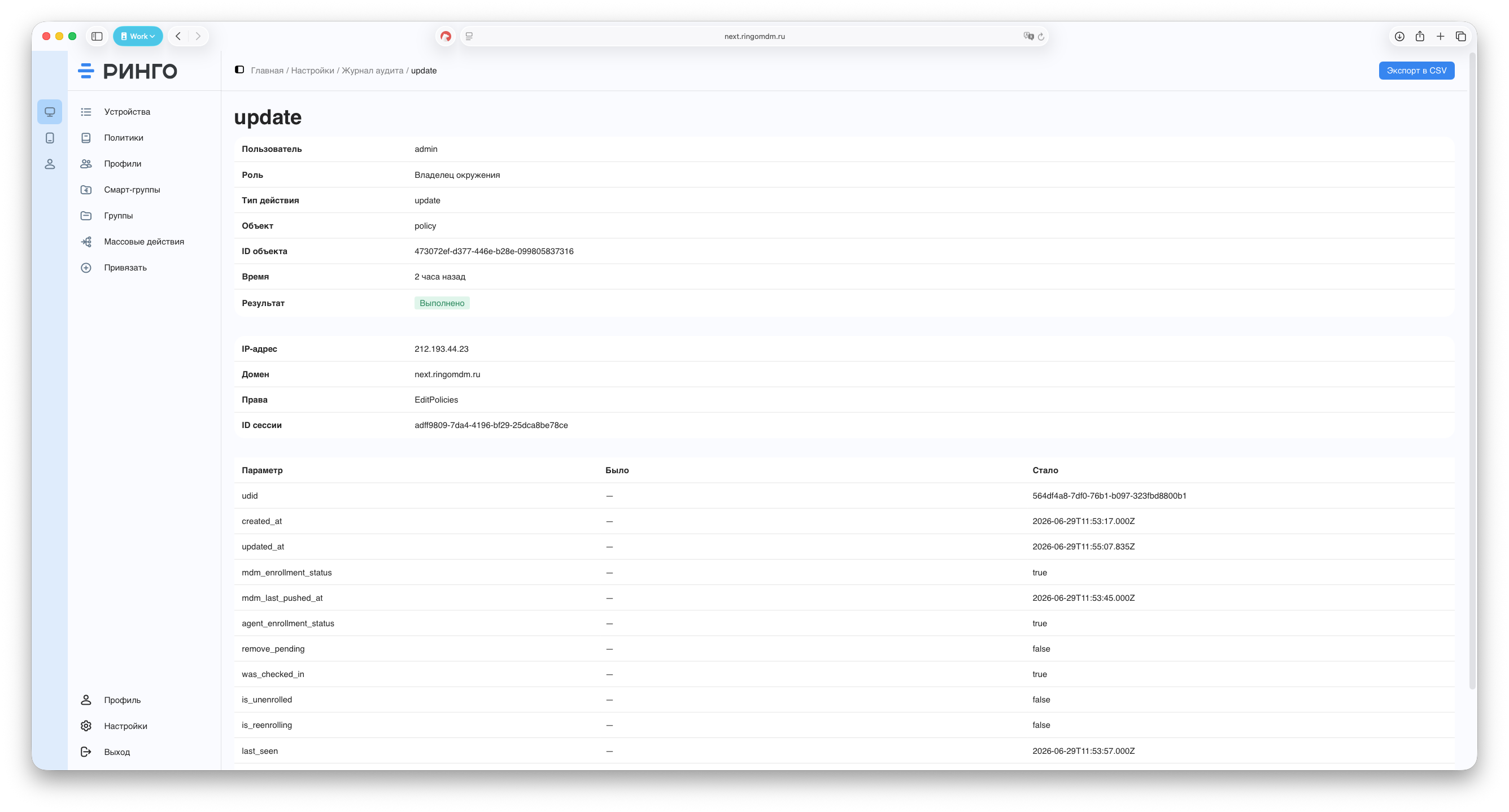Reload the page with the refresh icon
The width and height of the screenshot is (1509, 812).
1041,36
